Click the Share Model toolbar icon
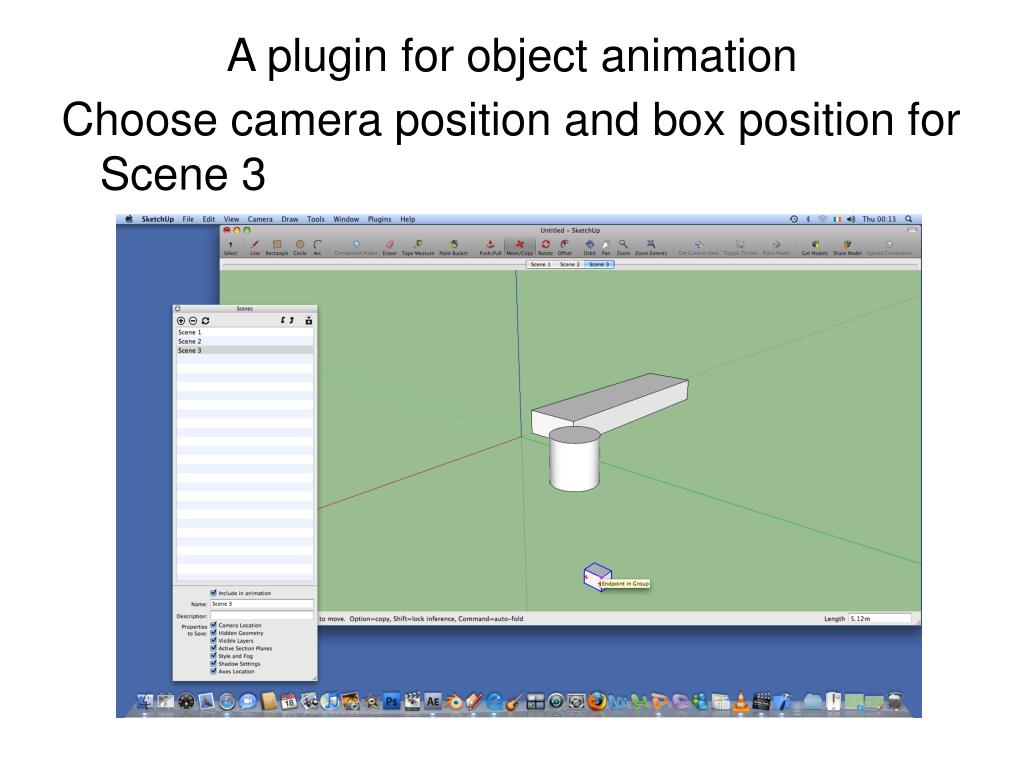This screenshot has height=768, width=1024. pyautogui.click(x=847, y=246)
